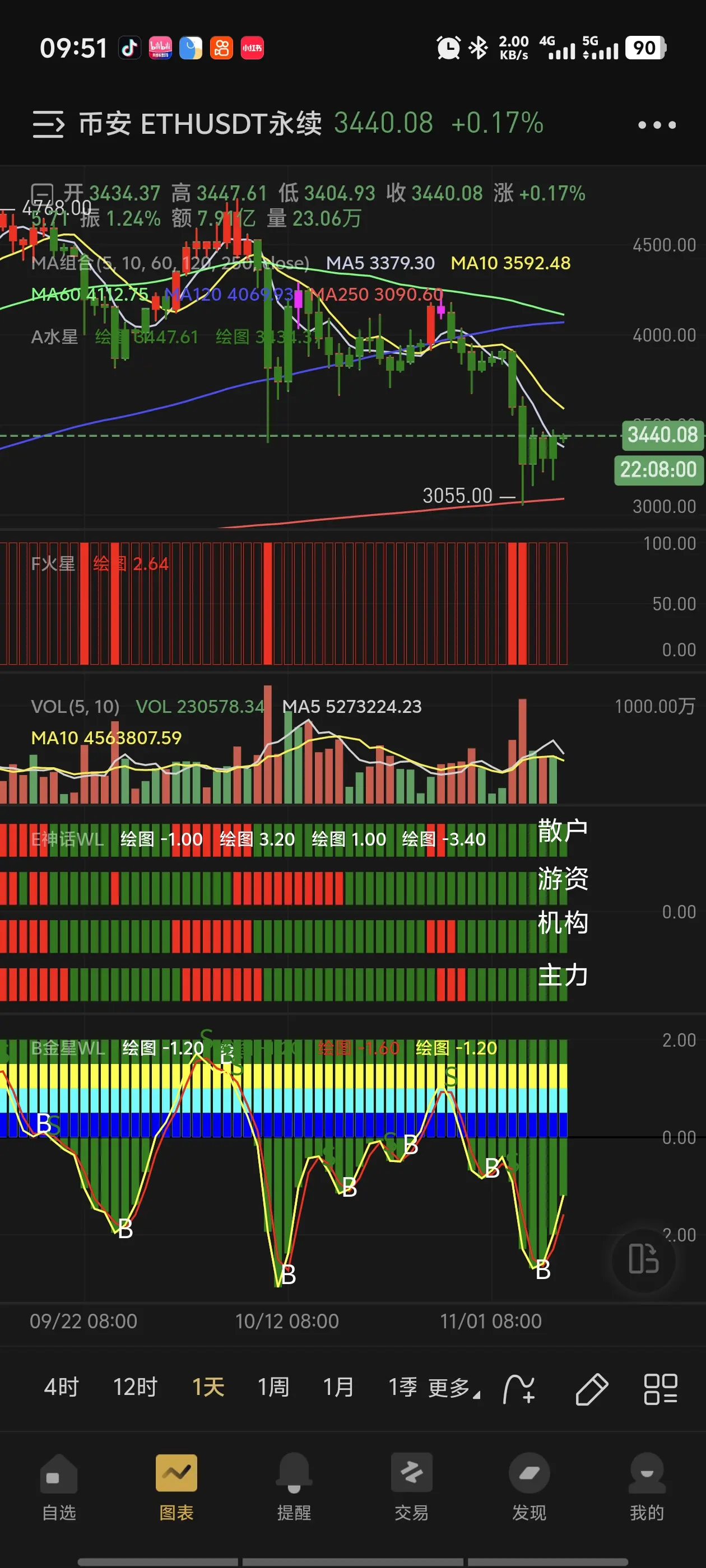
Task: Select the 1天 timeframe
Action: (x=208, y=1387)
